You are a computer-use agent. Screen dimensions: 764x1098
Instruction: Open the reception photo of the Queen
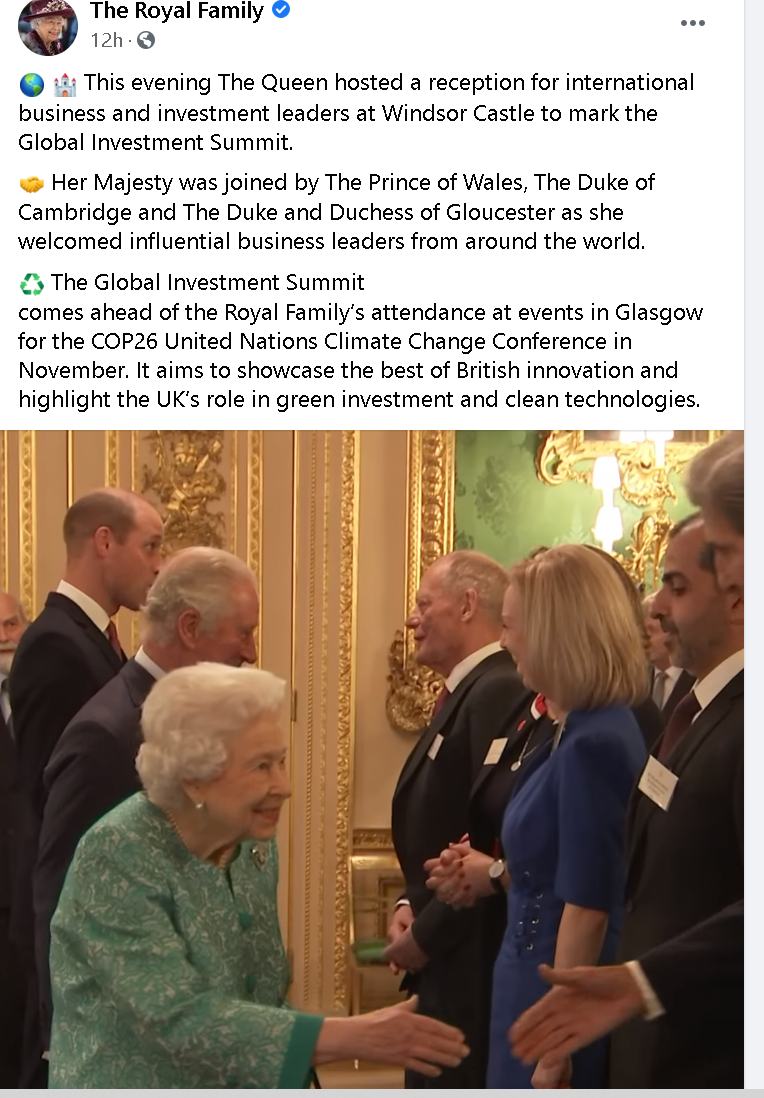click(x=372, y=759)
